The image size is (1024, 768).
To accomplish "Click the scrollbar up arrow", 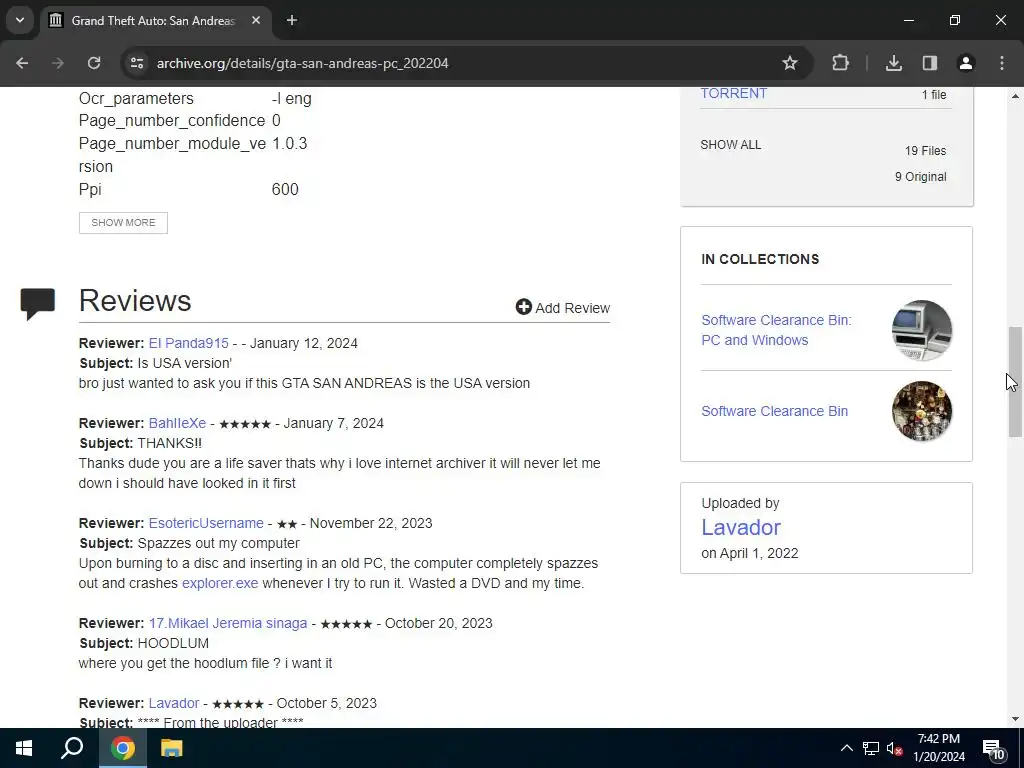I will pyautogui.click(x=1015, y=96).
